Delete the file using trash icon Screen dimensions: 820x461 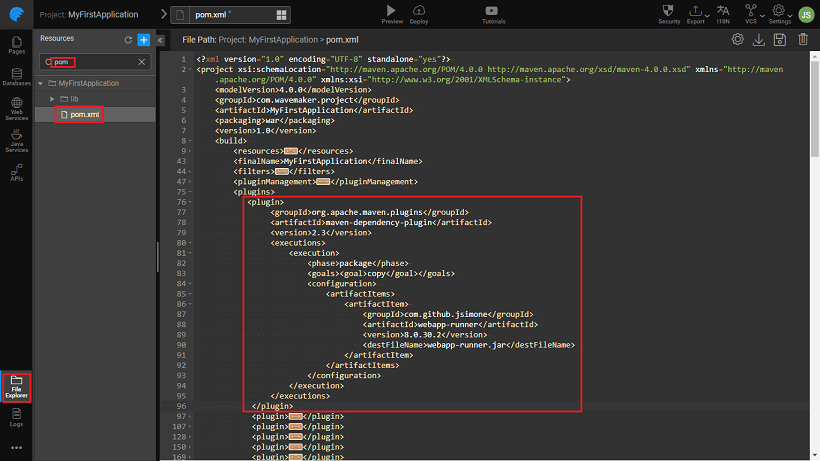[x=804, y=40]
